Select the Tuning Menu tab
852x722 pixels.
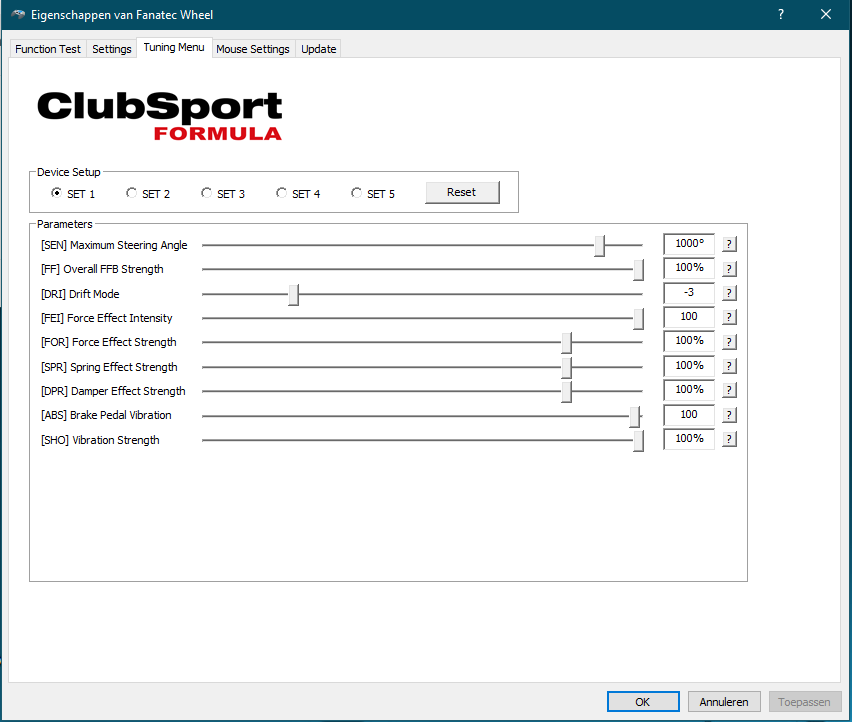point(174,47)
